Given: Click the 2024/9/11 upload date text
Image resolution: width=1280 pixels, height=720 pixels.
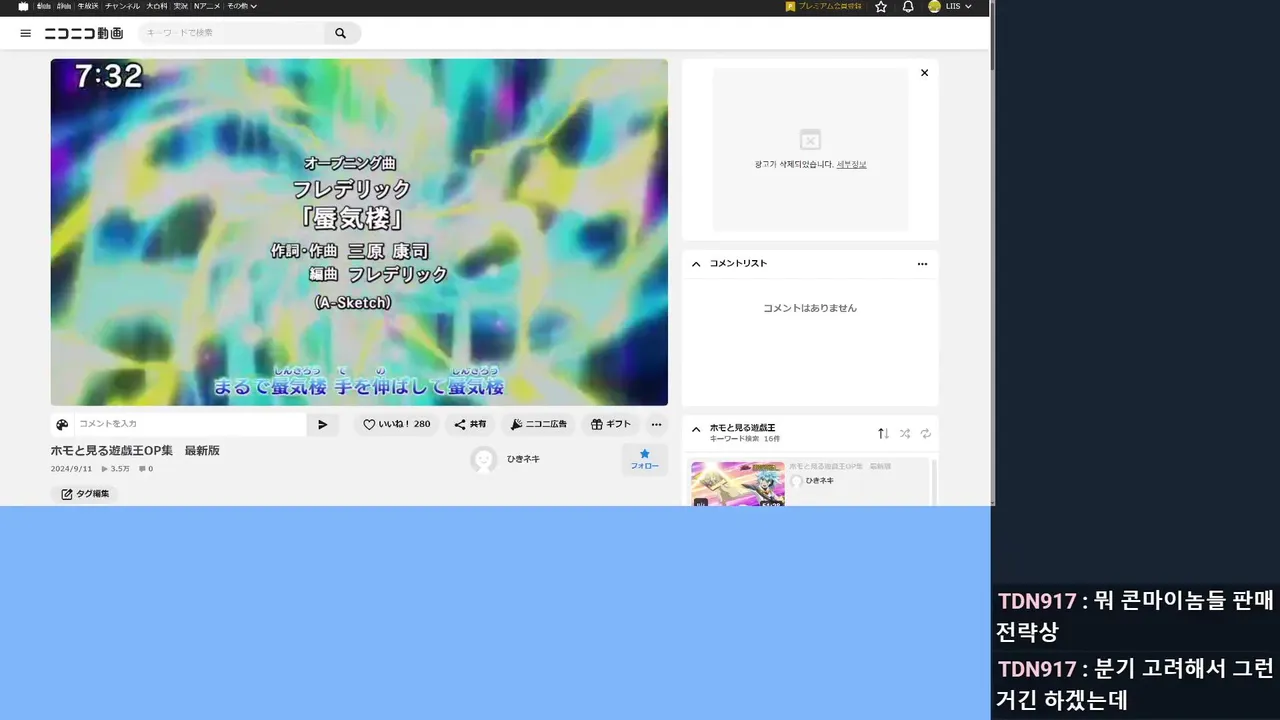Looking at the screenshot, I should point(71,468).
